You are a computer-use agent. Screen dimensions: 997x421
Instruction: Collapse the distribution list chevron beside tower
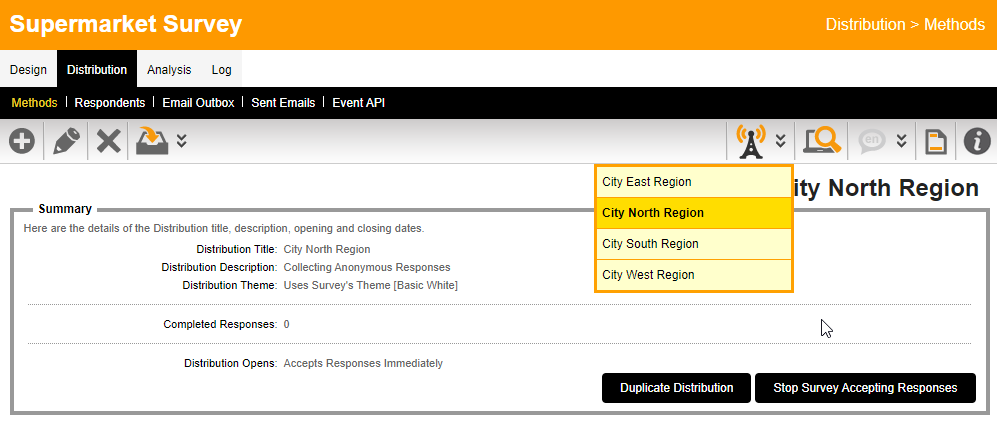780,141
